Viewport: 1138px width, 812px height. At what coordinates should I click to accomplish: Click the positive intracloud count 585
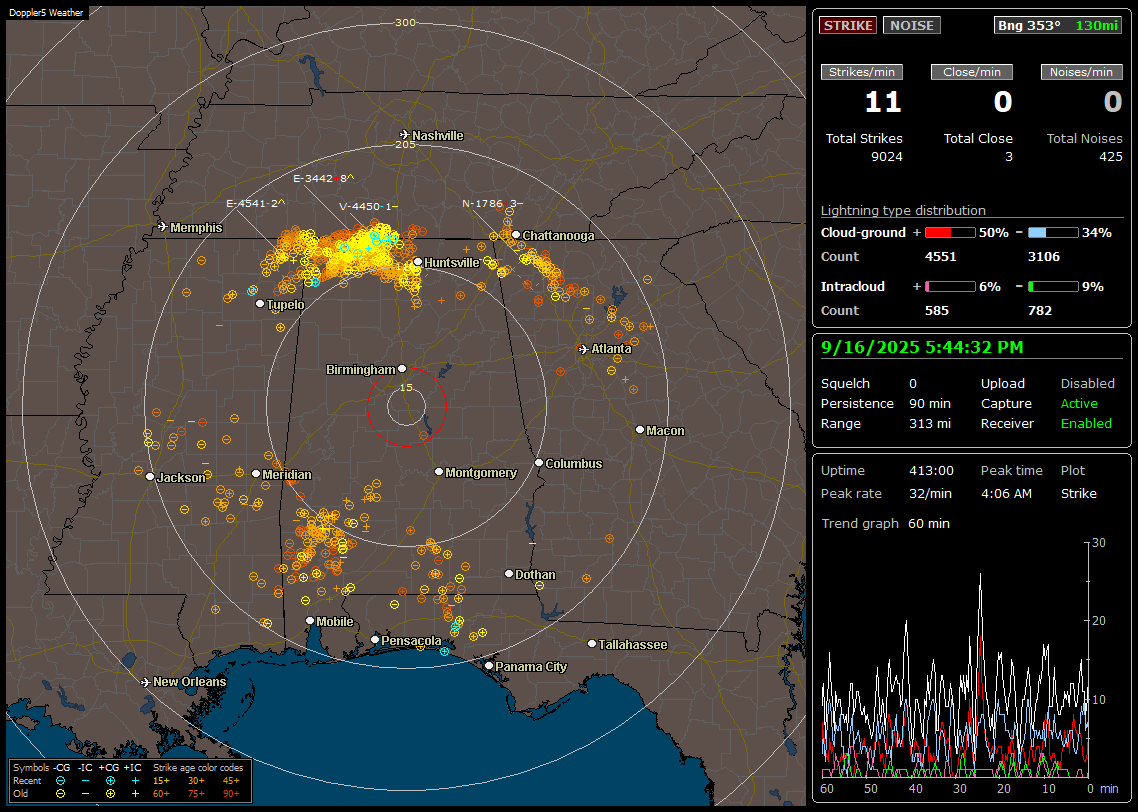[936, 311]
